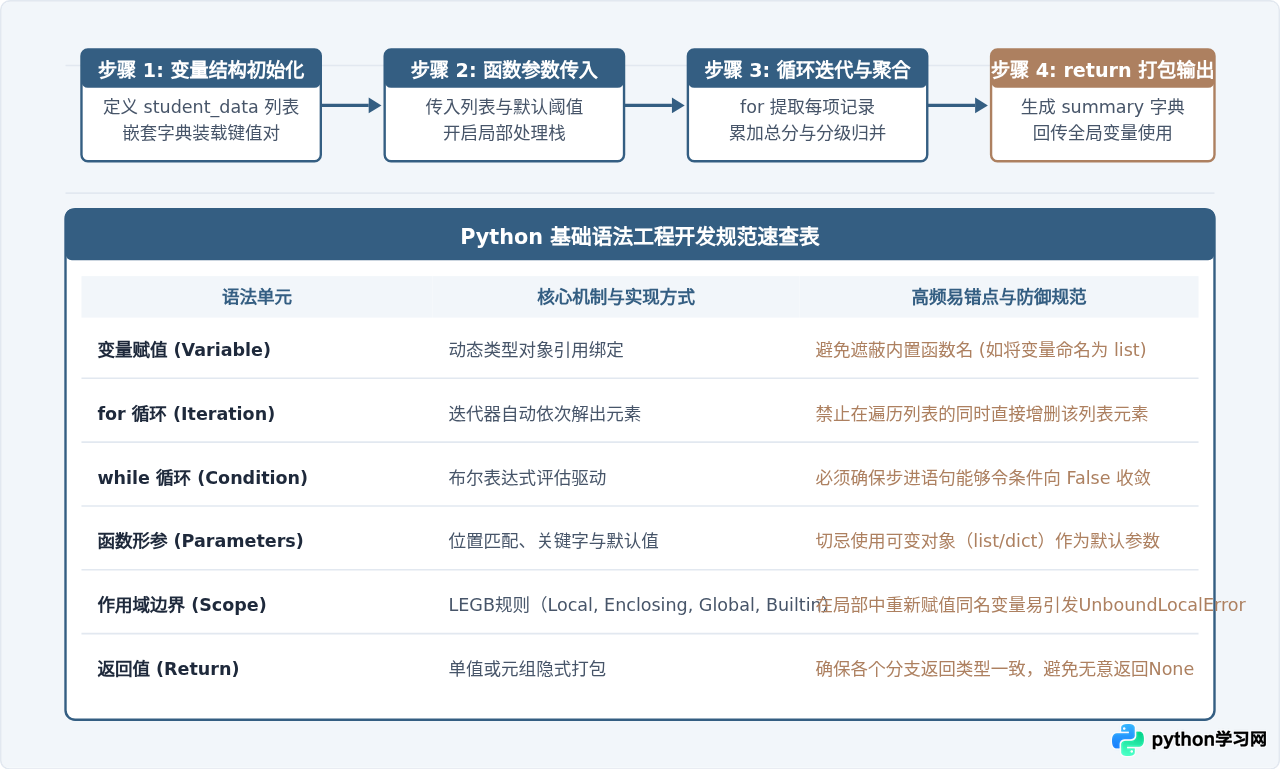Select the 返回值 (Return) row label

coord(168,669)
